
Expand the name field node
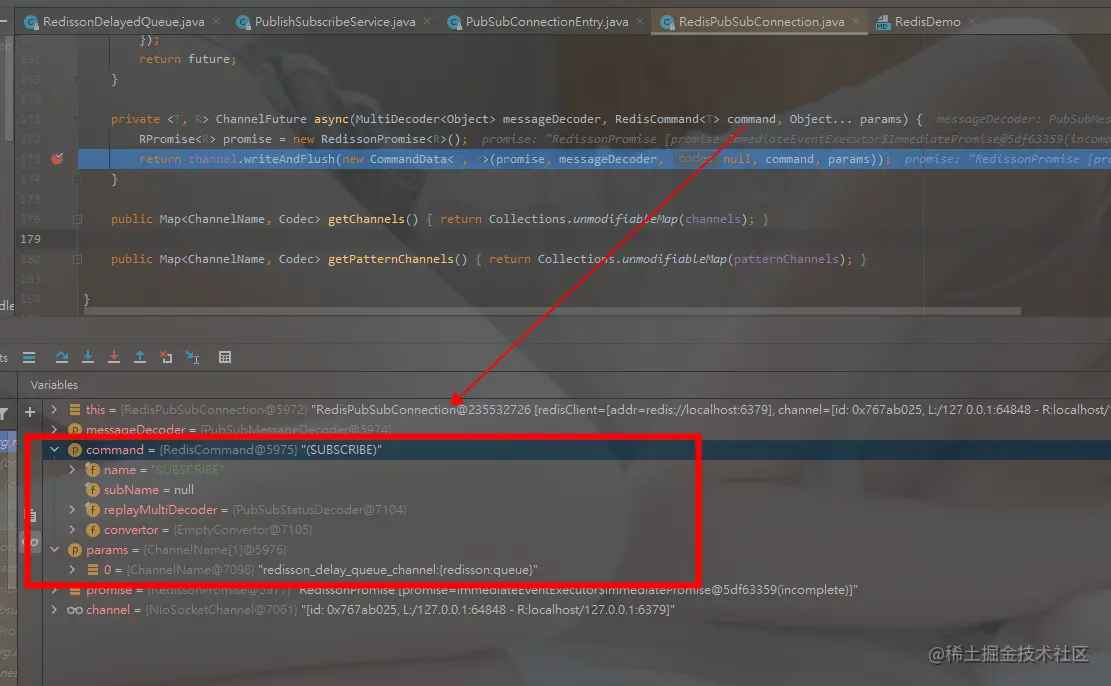72,469
